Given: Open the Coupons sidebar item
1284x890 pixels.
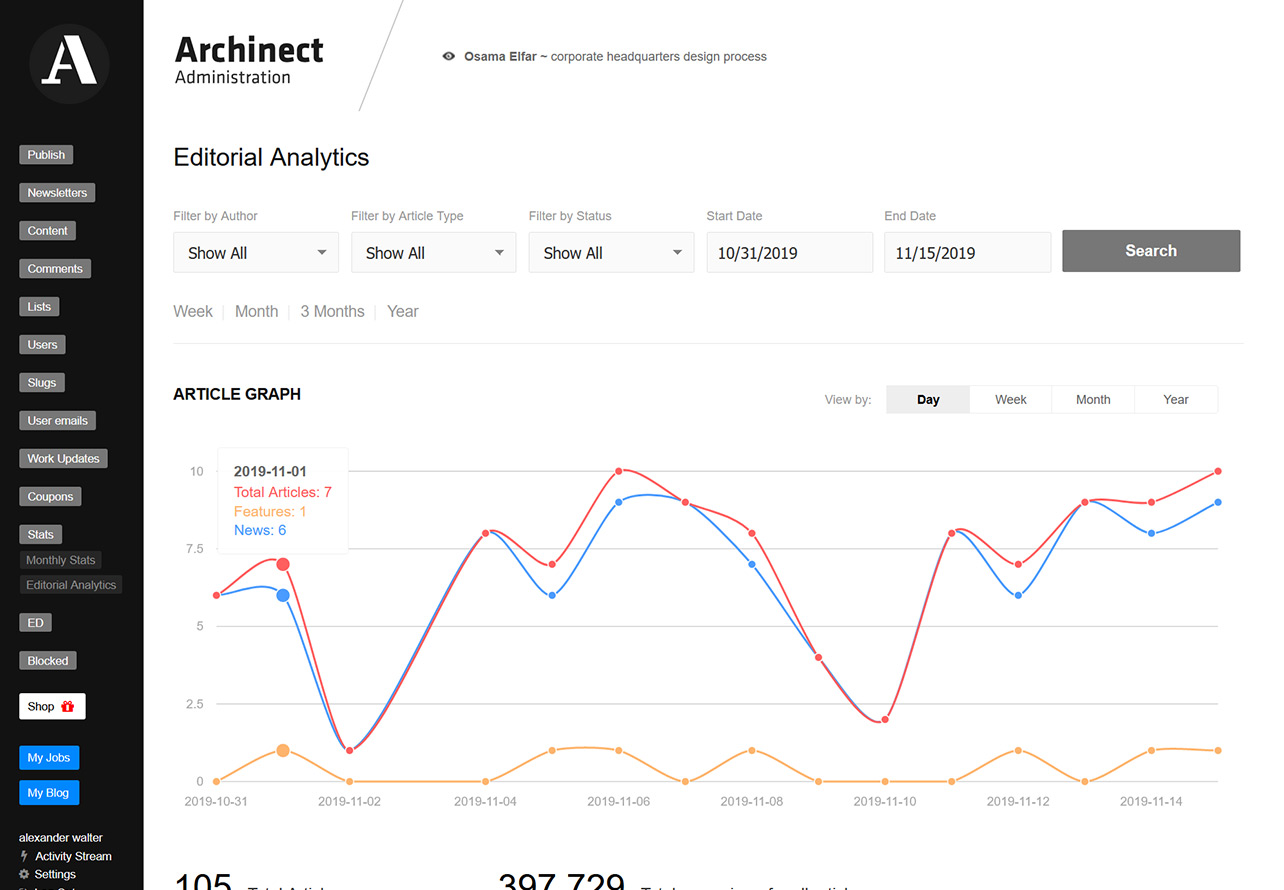Looking at the screenshot, I should 50,497.
